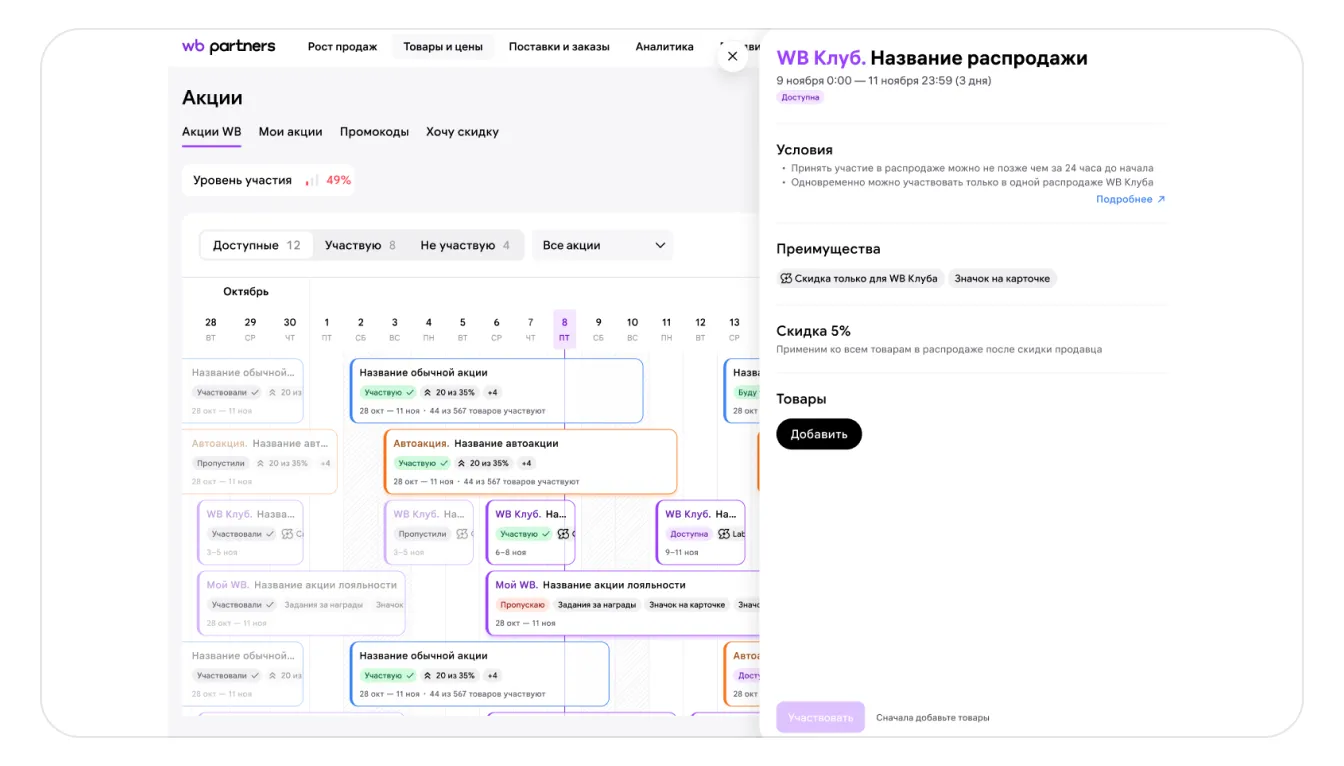This screenshot has width=1344, height=766.
Task: Click the participation level bars icon
Action: click(312, 180)
